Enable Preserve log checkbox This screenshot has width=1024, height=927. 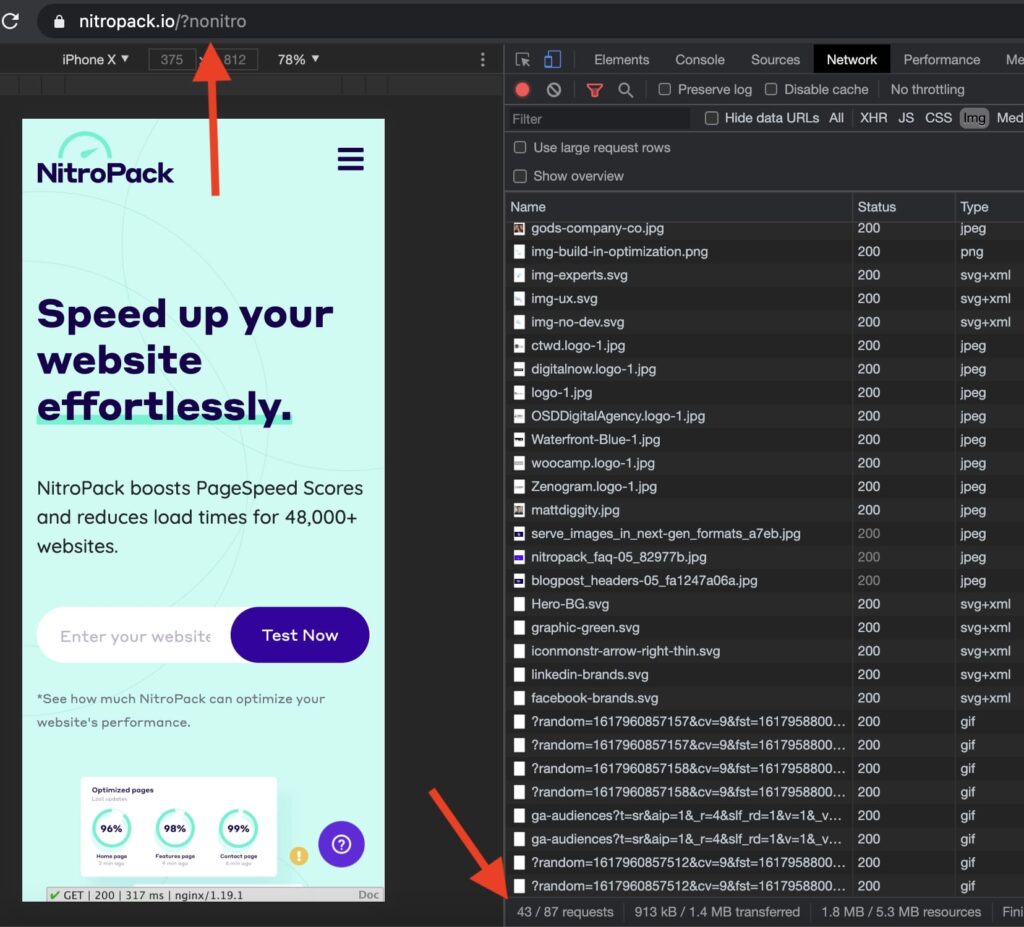point(664,89)
